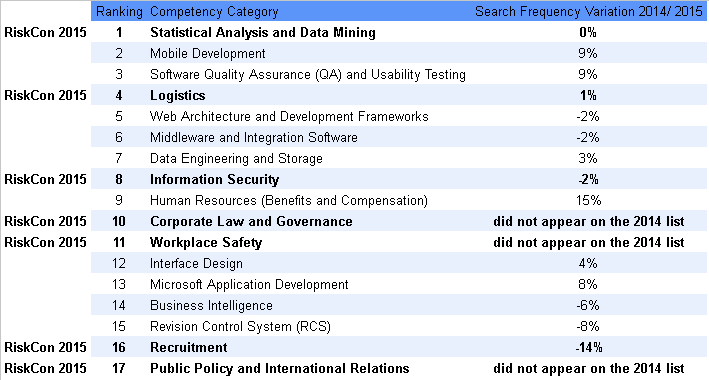Click the RiskCon 2015 label beside Logistics
The width and height of the screenshot is (709, 380).
[x=45, y=95]
